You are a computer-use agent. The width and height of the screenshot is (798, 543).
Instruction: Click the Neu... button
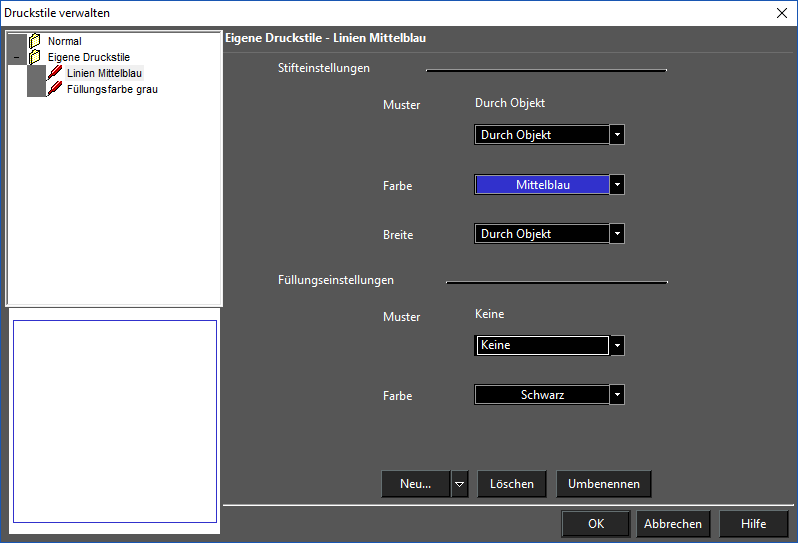pos(416,484)
